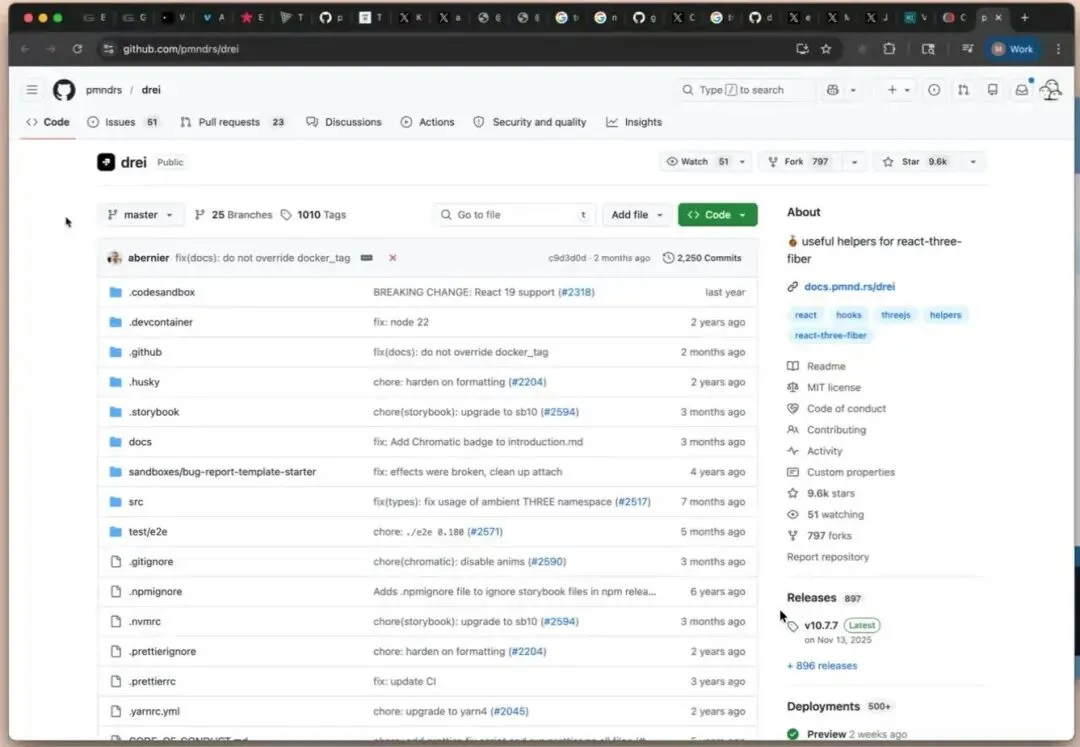
Task: Open Security and quality tab
Action: click(x=530, y=122)
